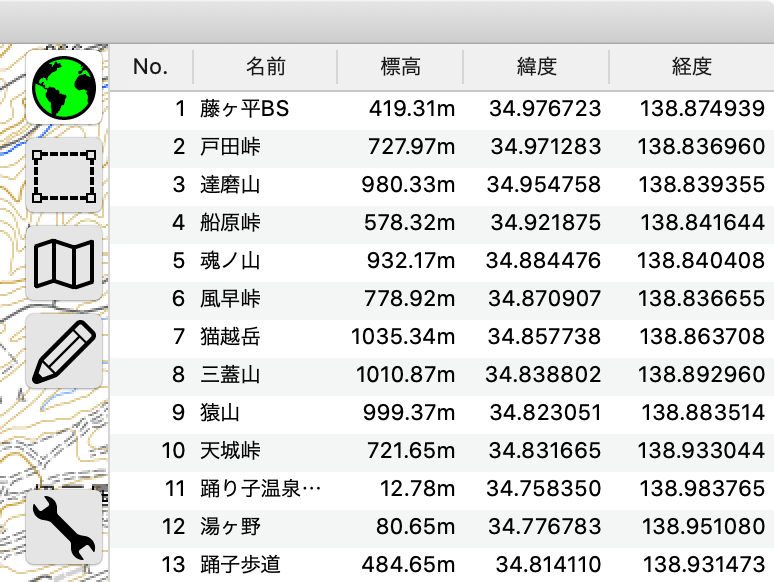Activate the pencil edit tool
774x582 pixels.
[64, 351]
